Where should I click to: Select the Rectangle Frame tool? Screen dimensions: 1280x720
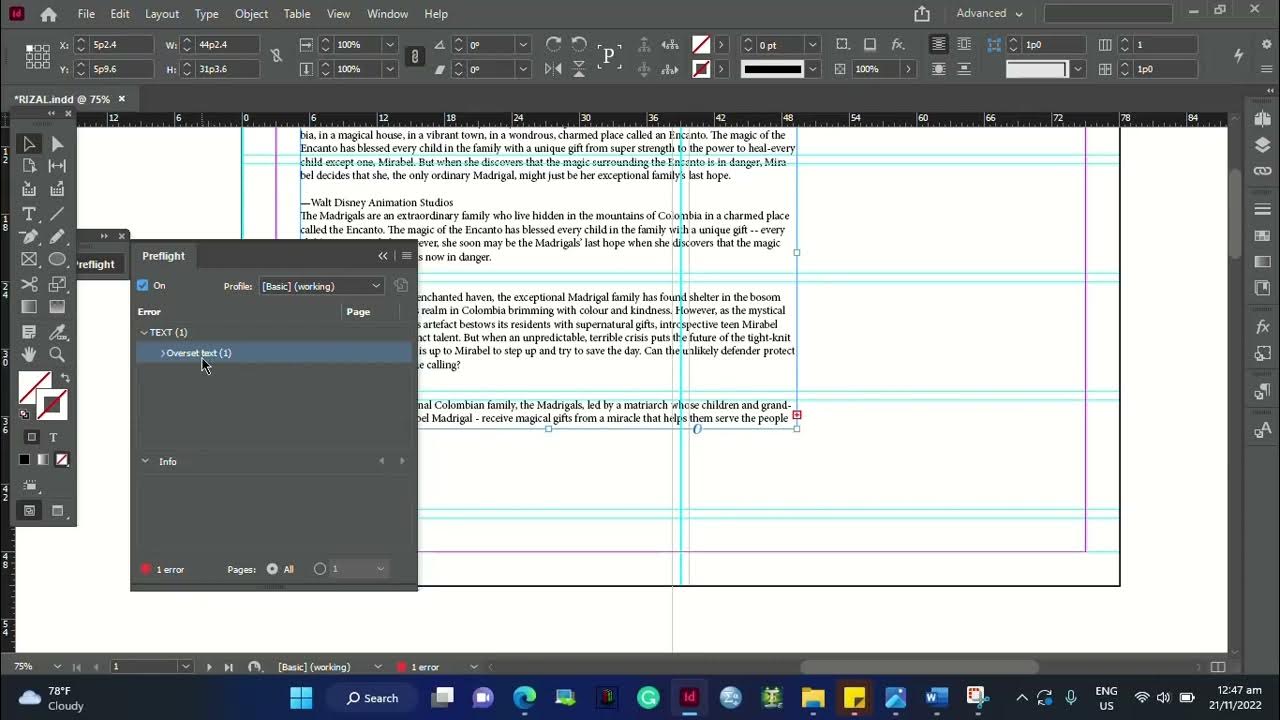tap(30, 260)
